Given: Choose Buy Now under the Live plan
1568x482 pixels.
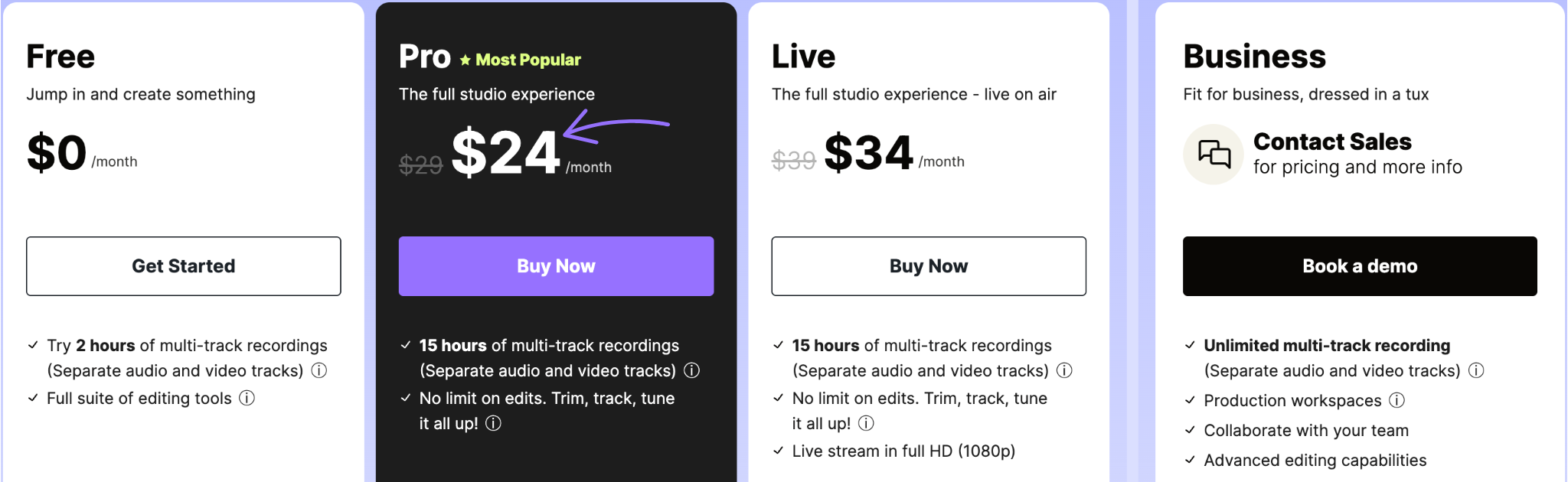Looking at the screenshot, I should tap(928, 266).
